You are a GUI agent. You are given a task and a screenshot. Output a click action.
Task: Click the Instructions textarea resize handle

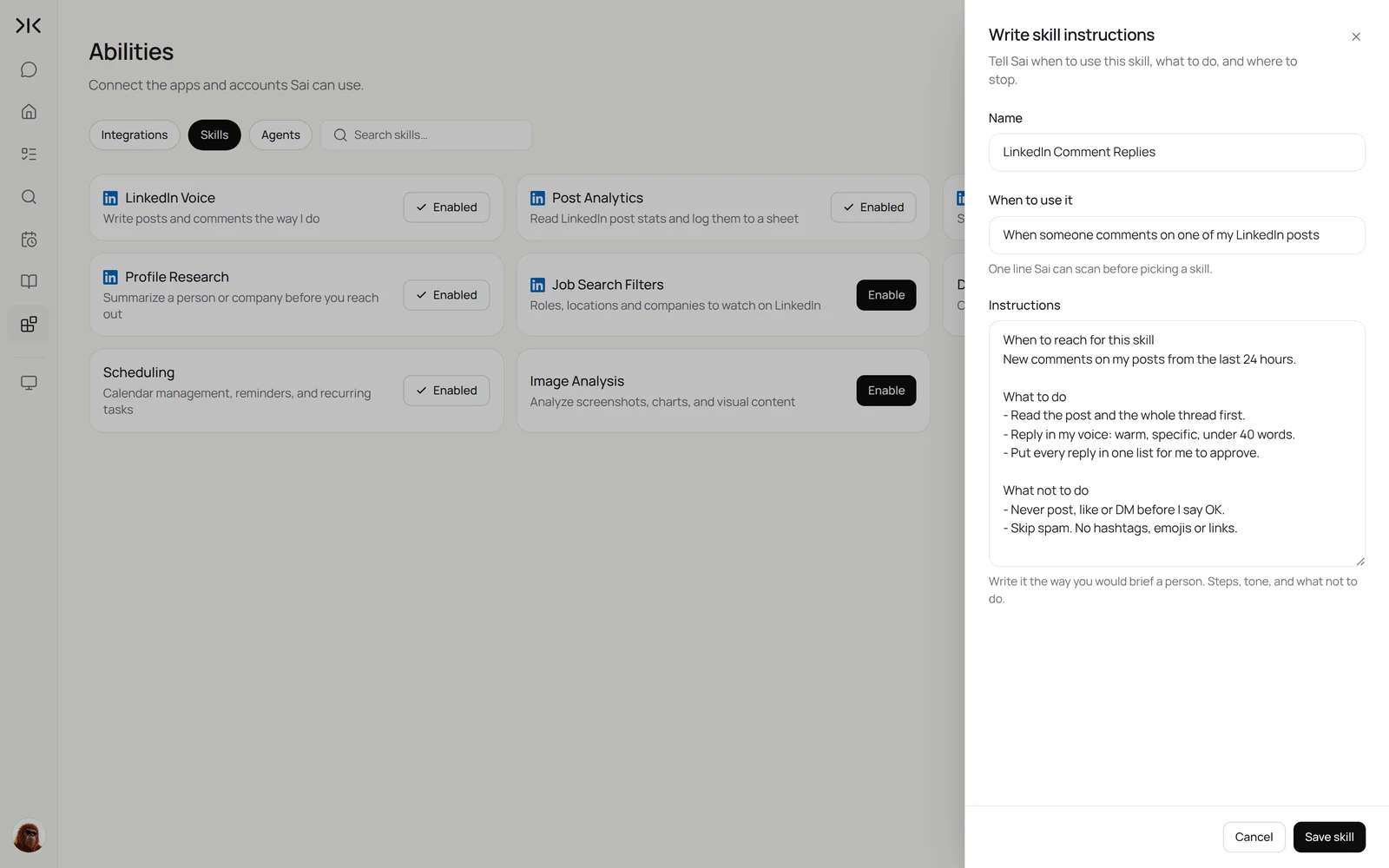point(1359,561)
